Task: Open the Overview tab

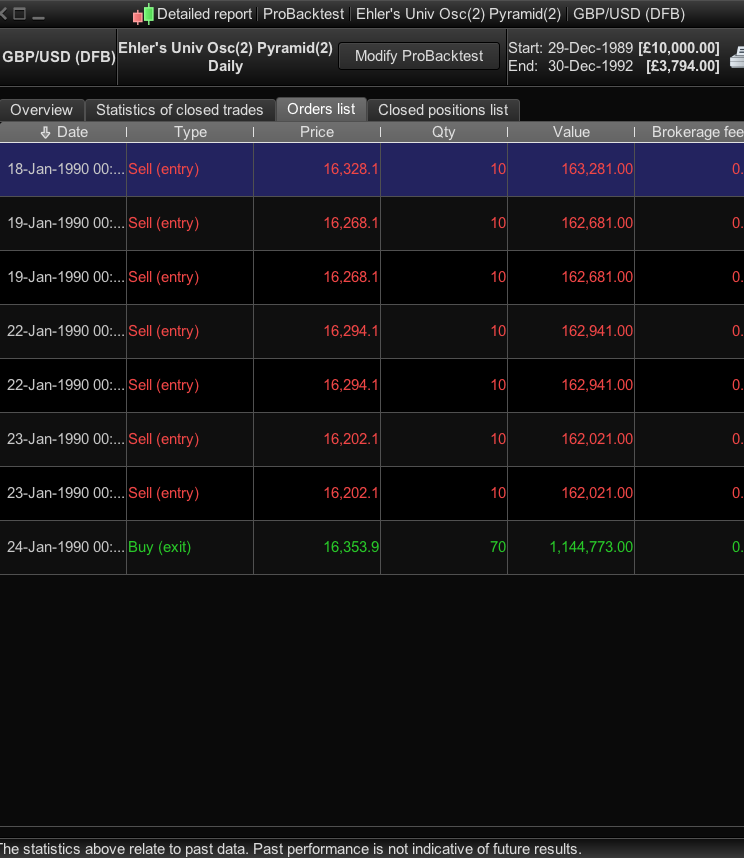Action: [42, 110]
